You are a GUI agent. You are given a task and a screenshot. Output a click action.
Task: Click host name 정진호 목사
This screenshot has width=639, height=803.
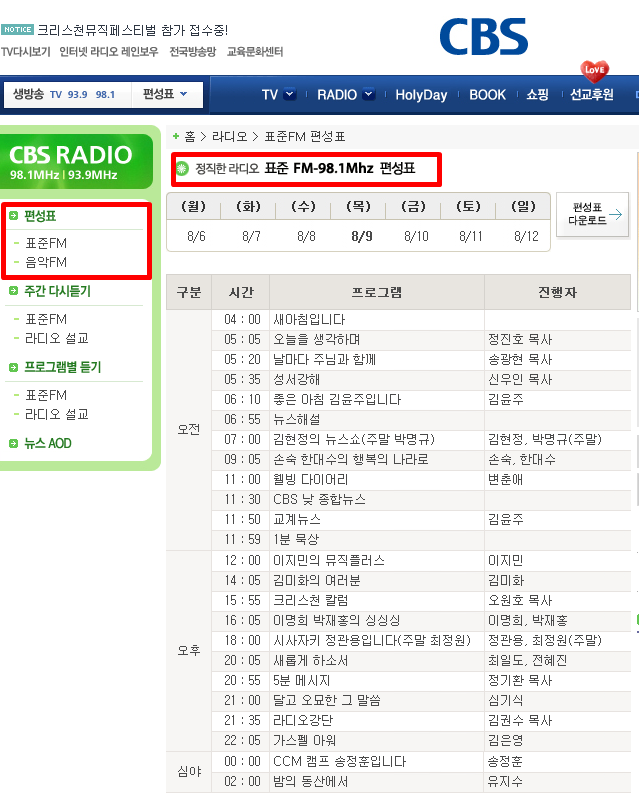click(x=520, y=340)
